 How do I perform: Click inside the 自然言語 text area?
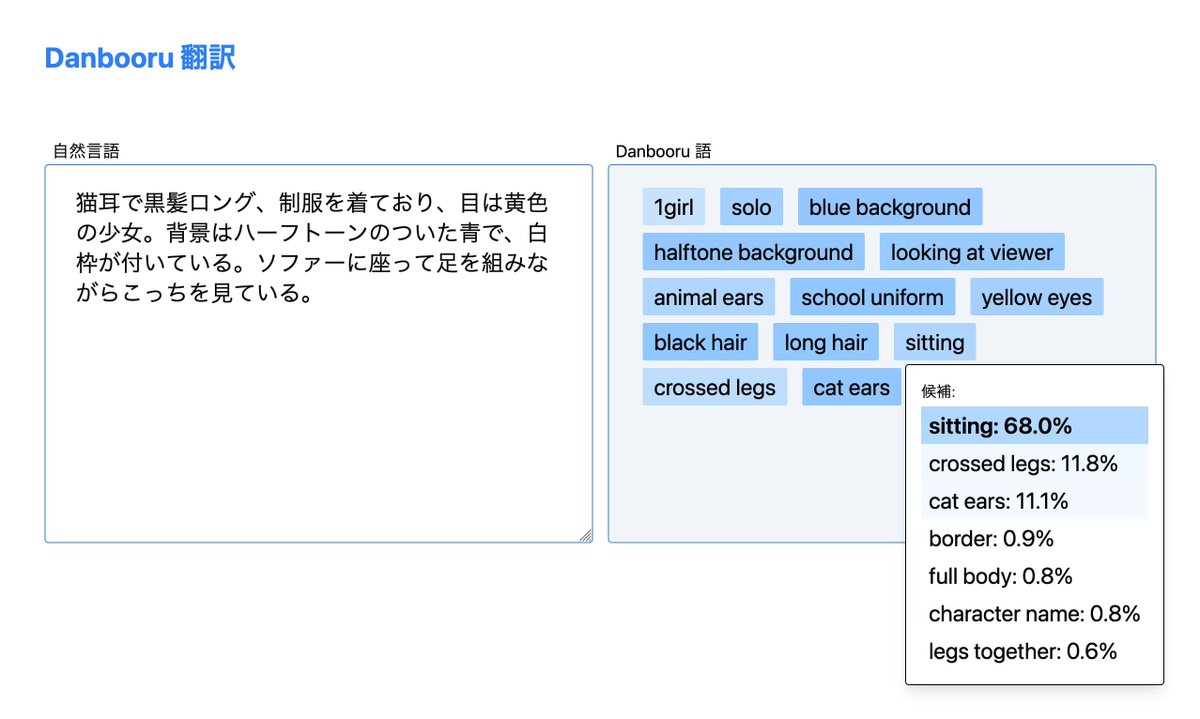pos(319,354)
